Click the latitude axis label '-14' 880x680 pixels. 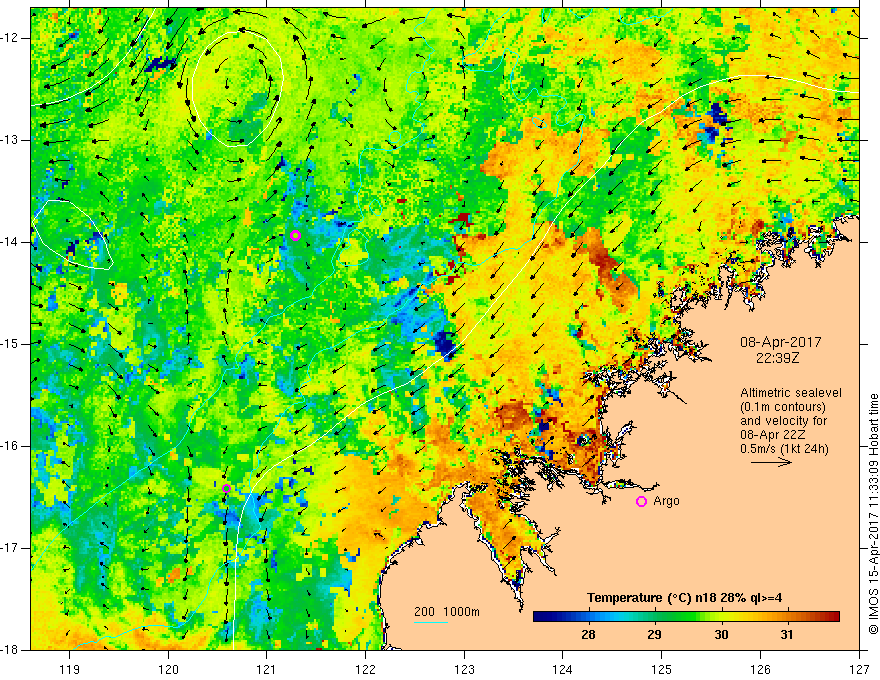click(10, 242)
